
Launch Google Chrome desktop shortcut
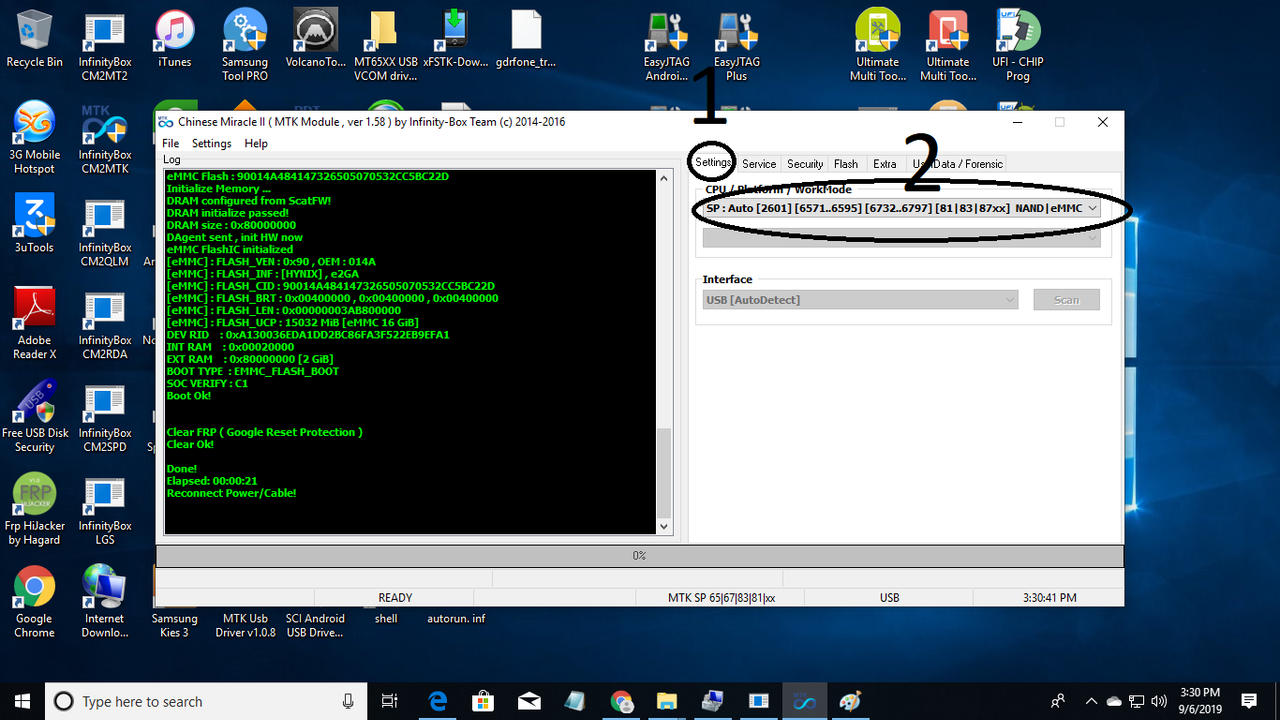[x=34, y=602]
